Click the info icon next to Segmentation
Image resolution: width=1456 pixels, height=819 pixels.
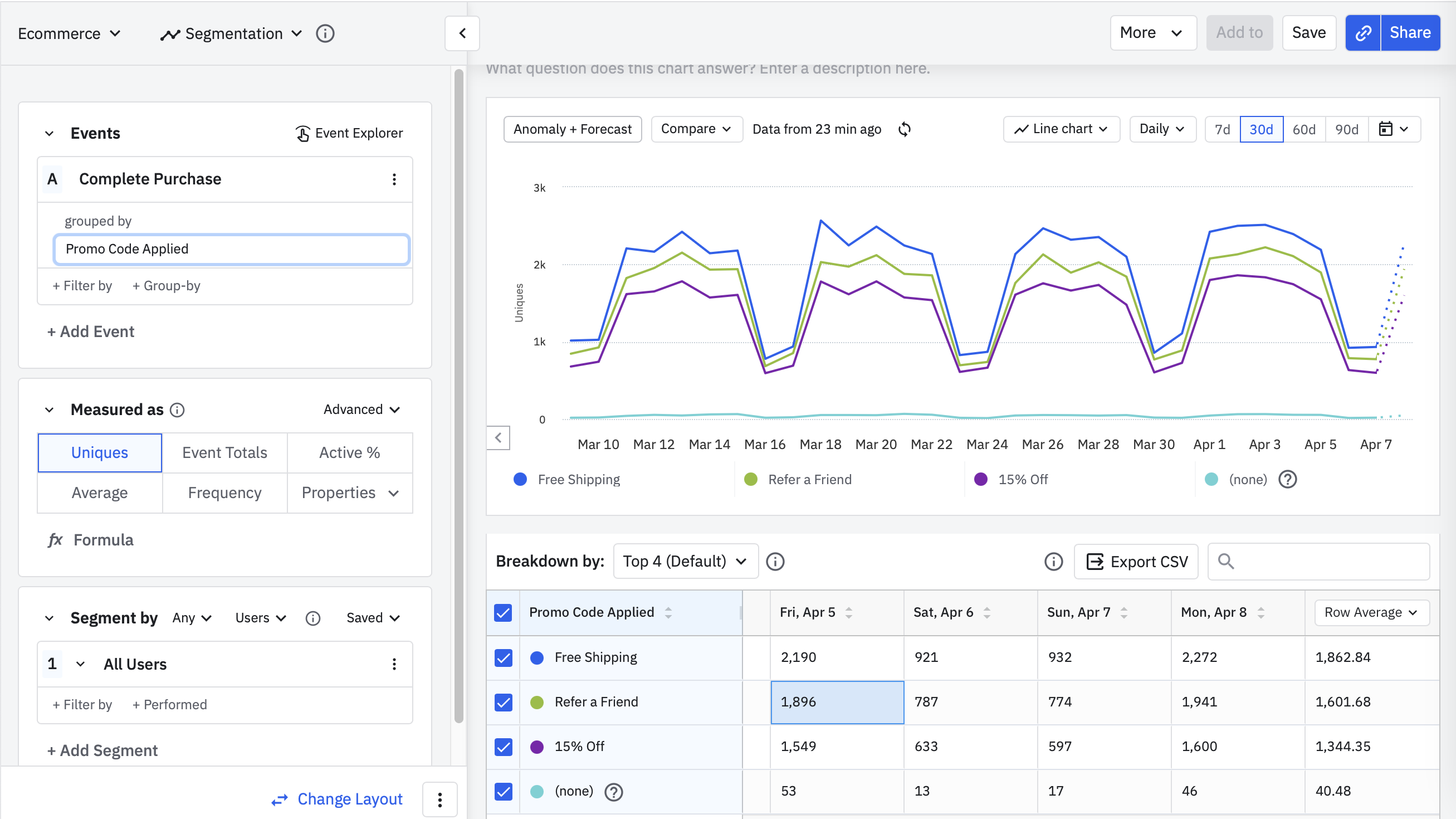coord(325,34)
